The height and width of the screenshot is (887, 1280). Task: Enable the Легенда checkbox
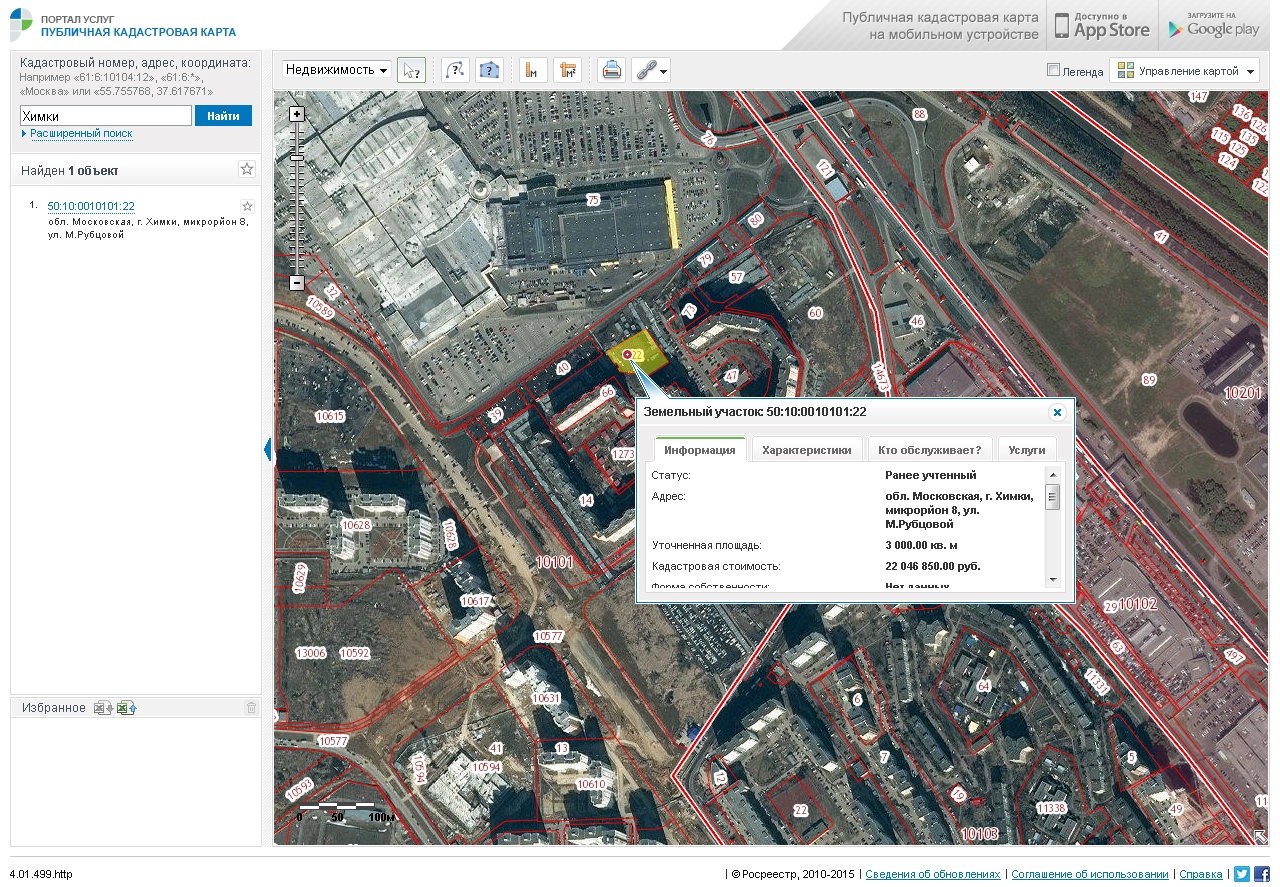pyautogui.click(x=1053, y=70)
